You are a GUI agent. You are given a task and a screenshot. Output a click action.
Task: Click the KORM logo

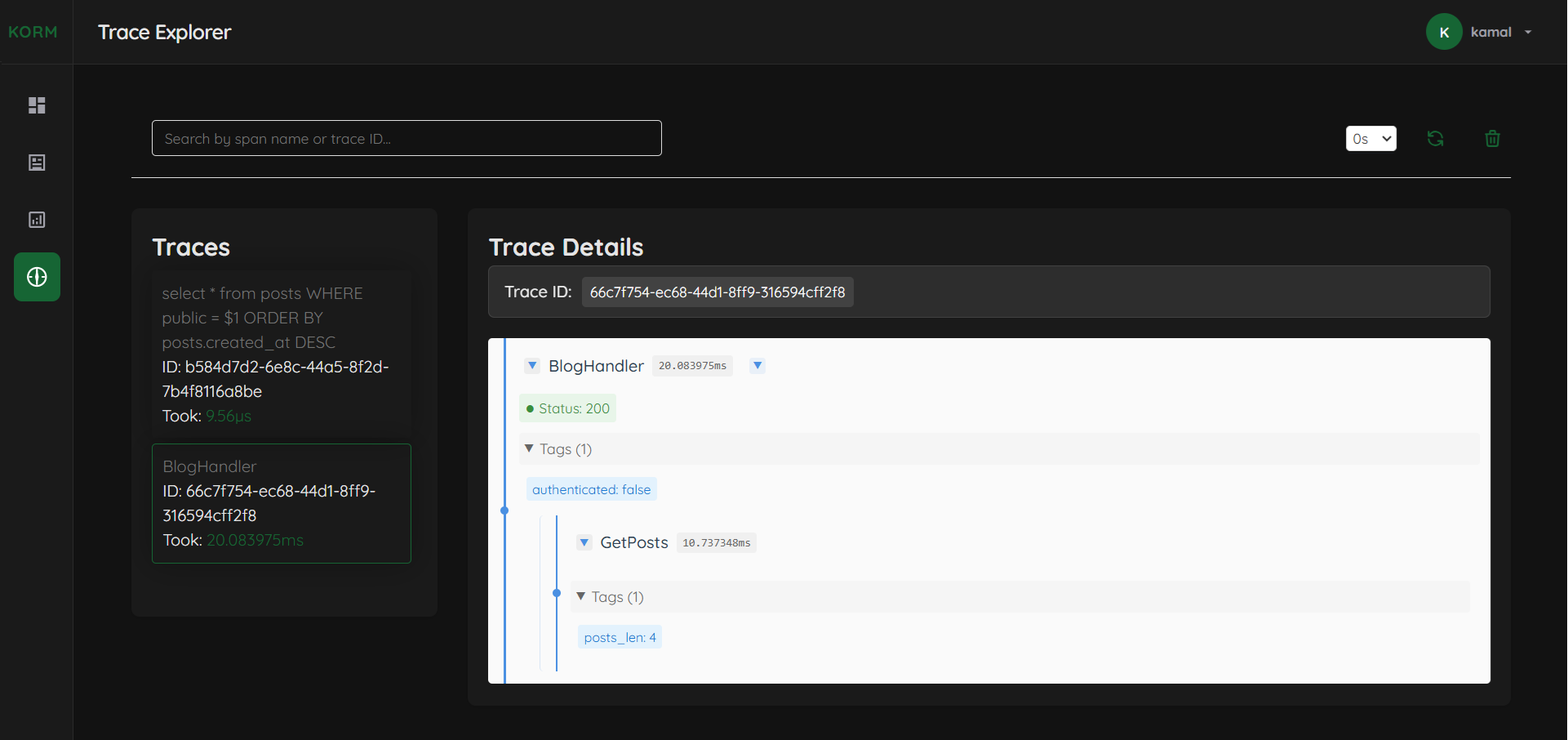pyautogui.click(x=33, y=32)
